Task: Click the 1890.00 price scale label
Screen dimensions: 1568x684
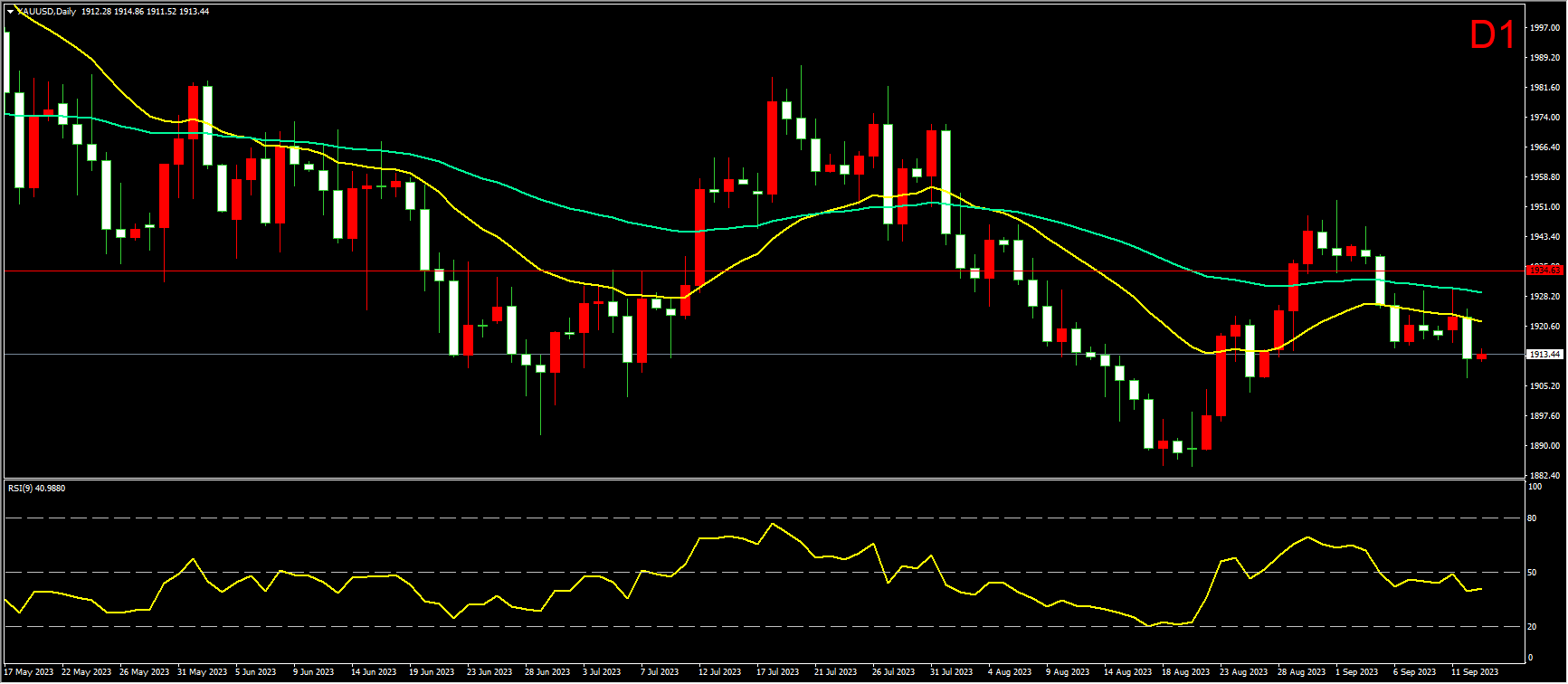Action: click(1544, 446)
